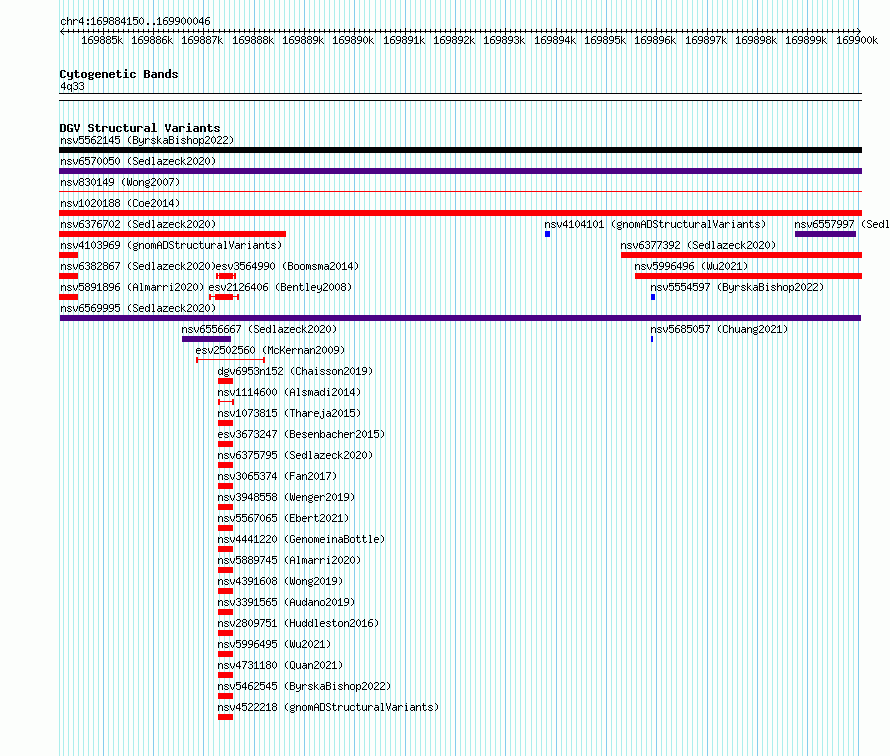Open esv2502560 (McKernan2009) label

point(270,350)
